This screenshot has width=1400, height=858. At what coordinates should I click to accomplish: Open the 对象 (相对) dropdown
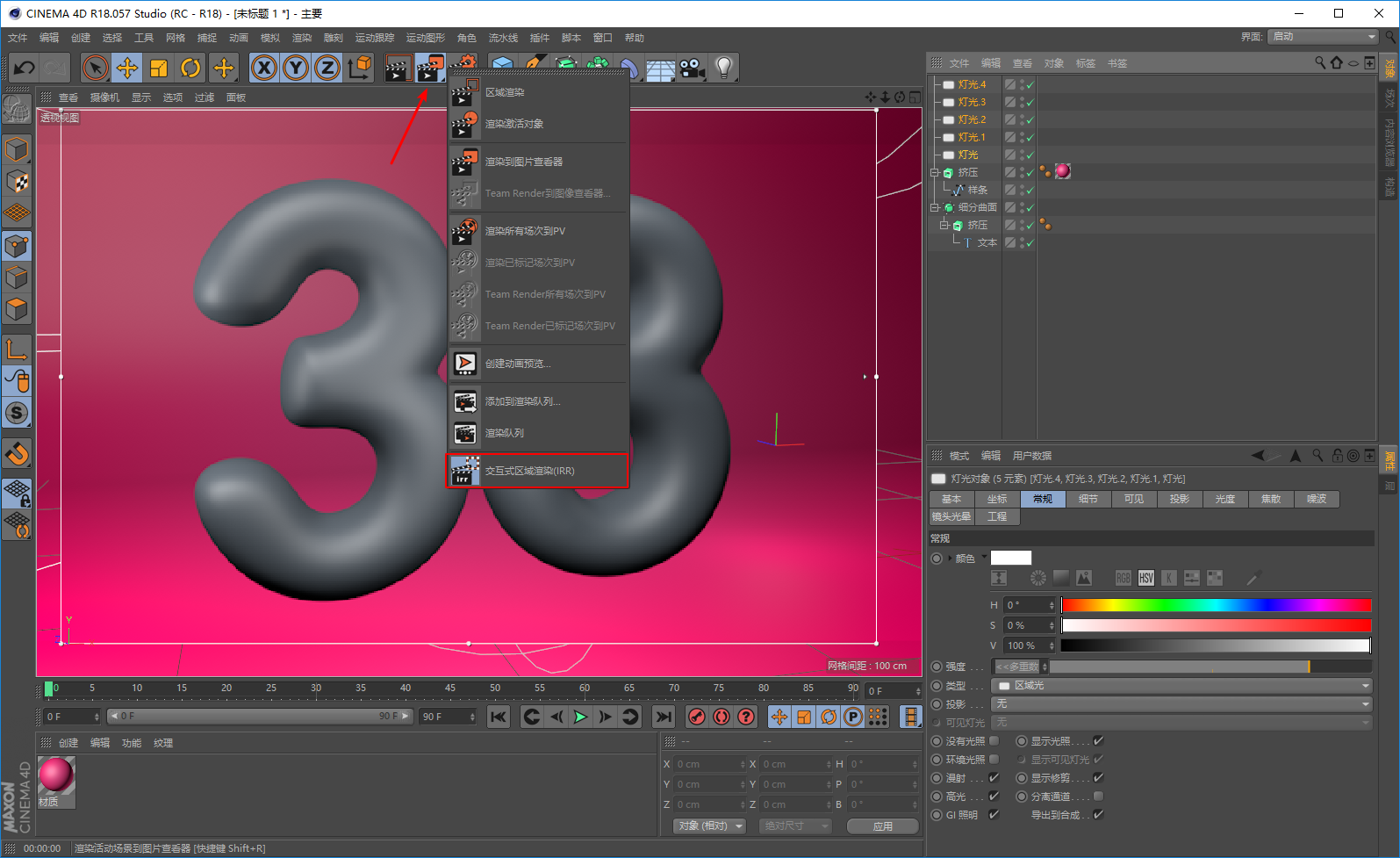[710, 826]
